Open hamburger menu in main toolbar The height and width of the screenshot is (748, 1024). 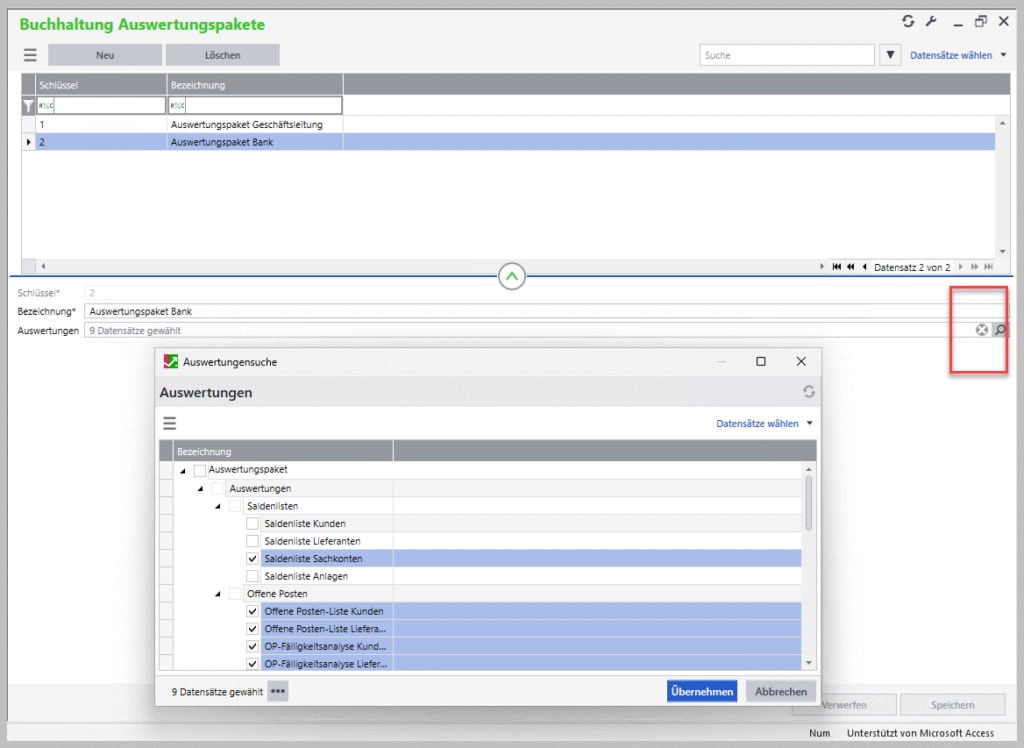[30, 55]
